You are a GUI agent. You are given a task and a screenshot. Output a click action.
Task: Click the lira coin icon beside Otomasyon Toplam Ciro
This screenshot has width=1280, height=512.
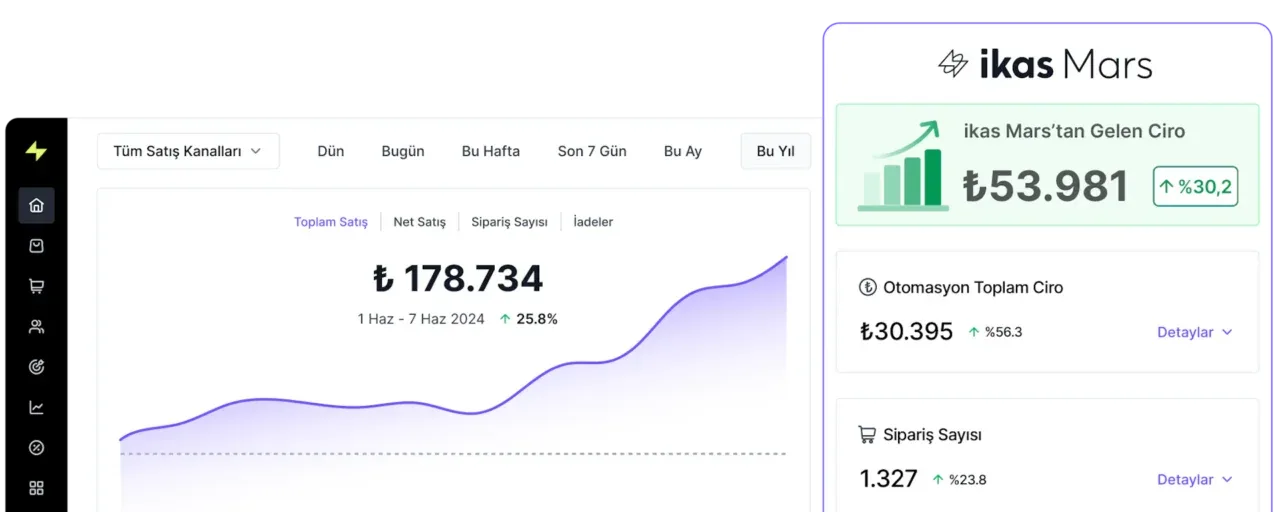click(867, 288)
